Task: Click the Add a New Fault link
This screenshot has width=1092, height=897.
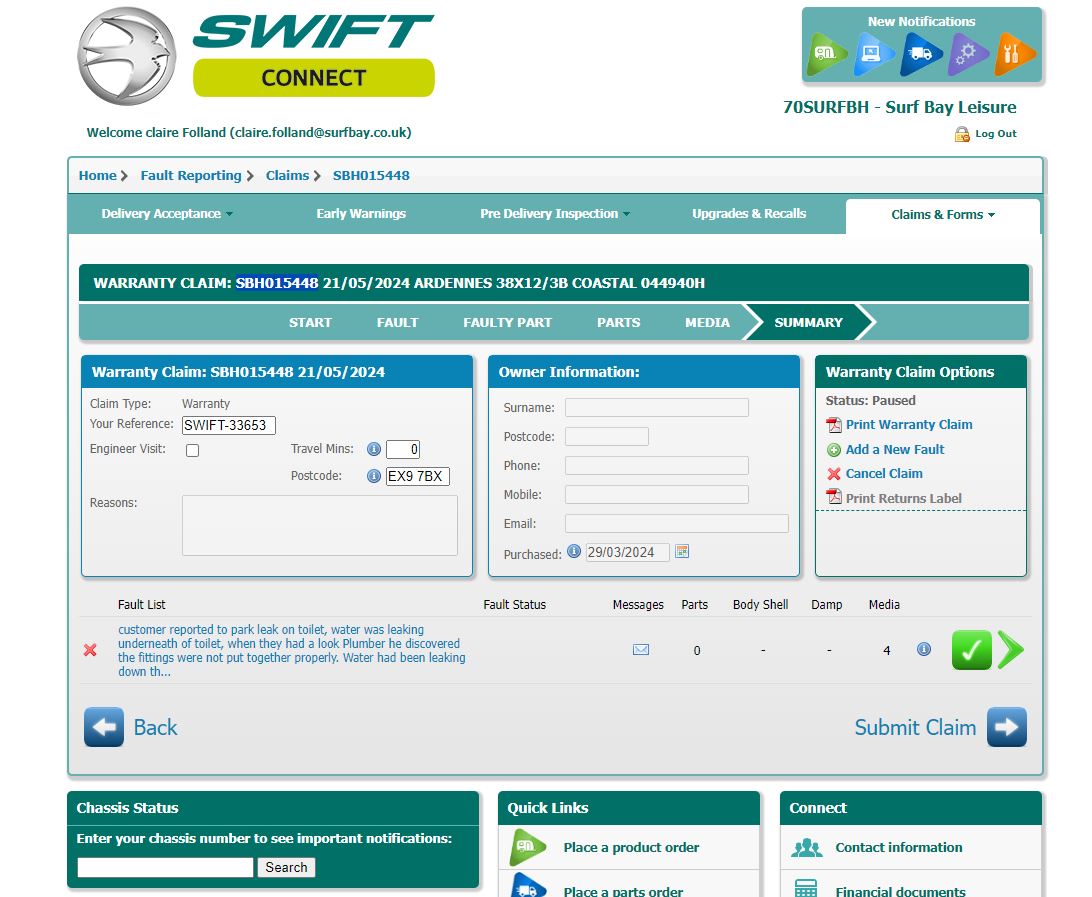Action: click(895, 450)
